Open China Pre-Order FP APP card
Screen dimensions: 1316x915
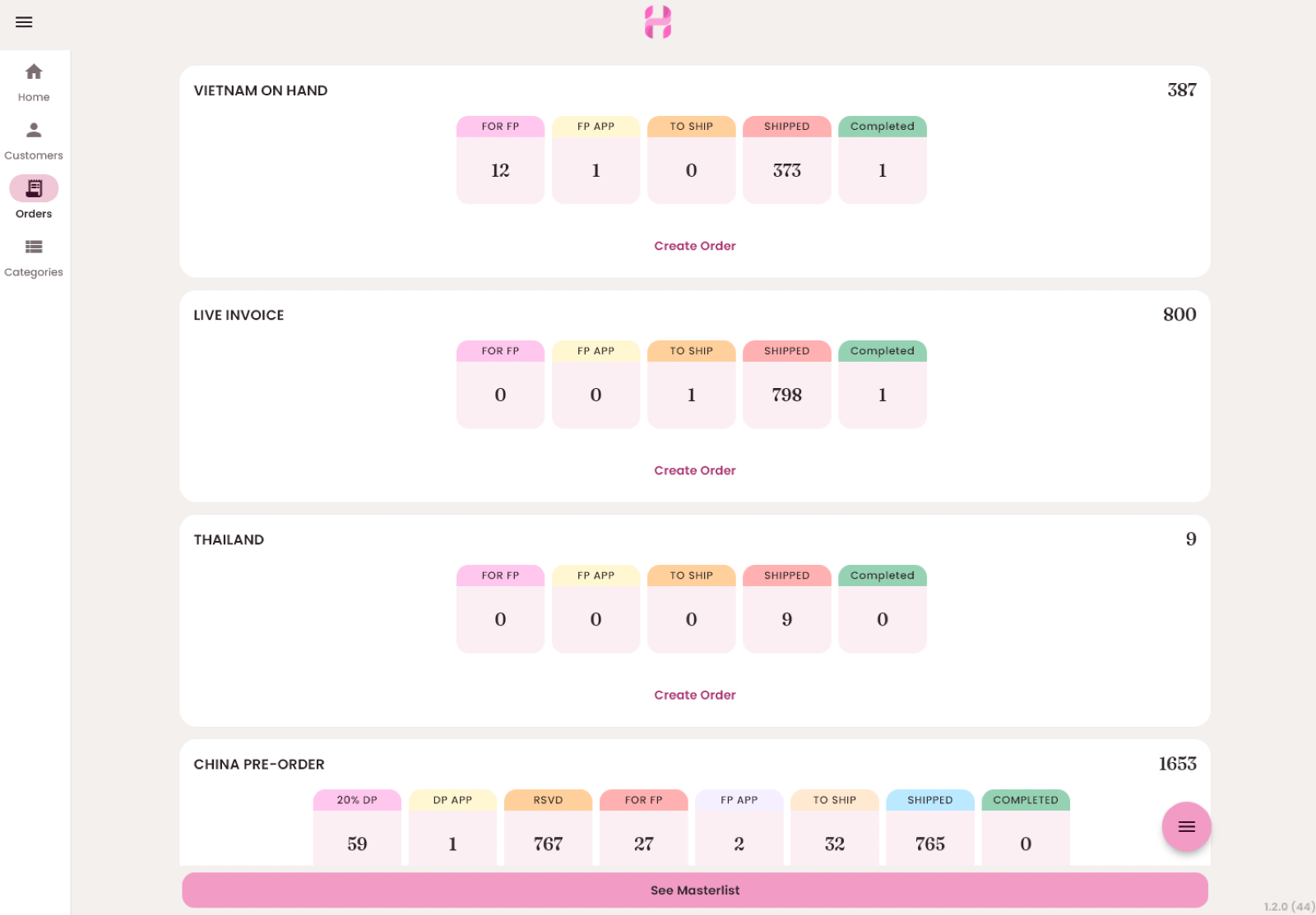(x=739, y=827)
